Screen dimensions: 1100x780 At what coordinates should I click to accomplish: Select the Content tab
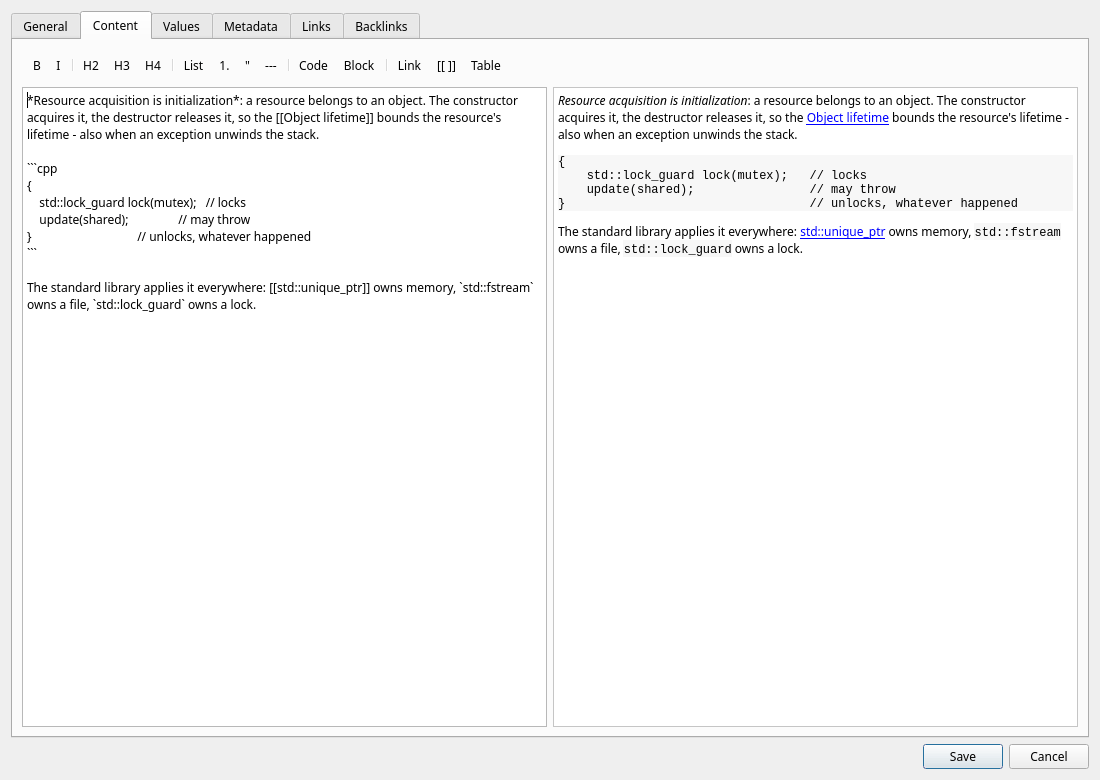tap(115, 25)
